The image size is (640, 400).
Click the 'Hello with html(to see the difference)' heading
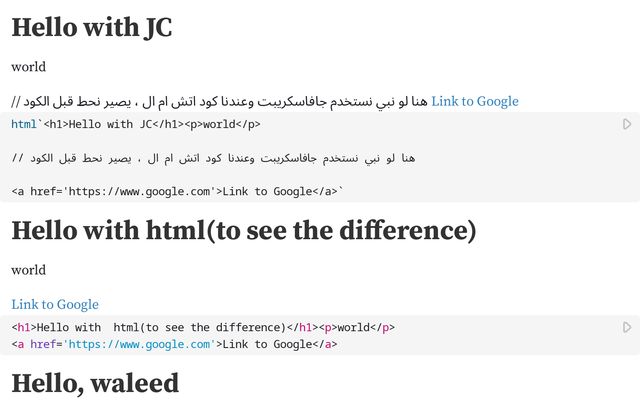(x=243, y=231)
